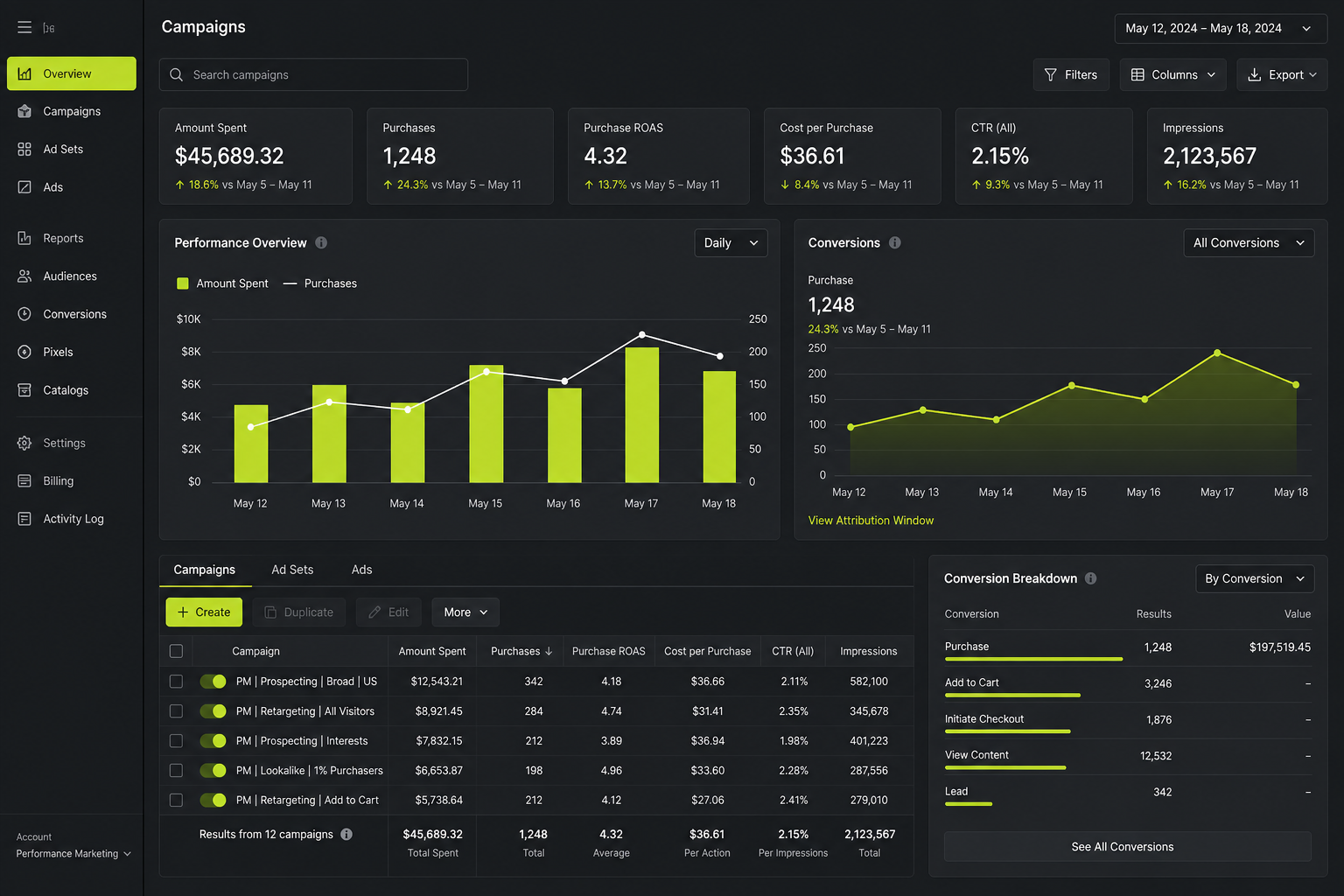Image resolution: width=1344 pixels, height=896 pixels.
Task: Click the Results from 12 campaigns info icon
Action: click(x=346, y=835)
